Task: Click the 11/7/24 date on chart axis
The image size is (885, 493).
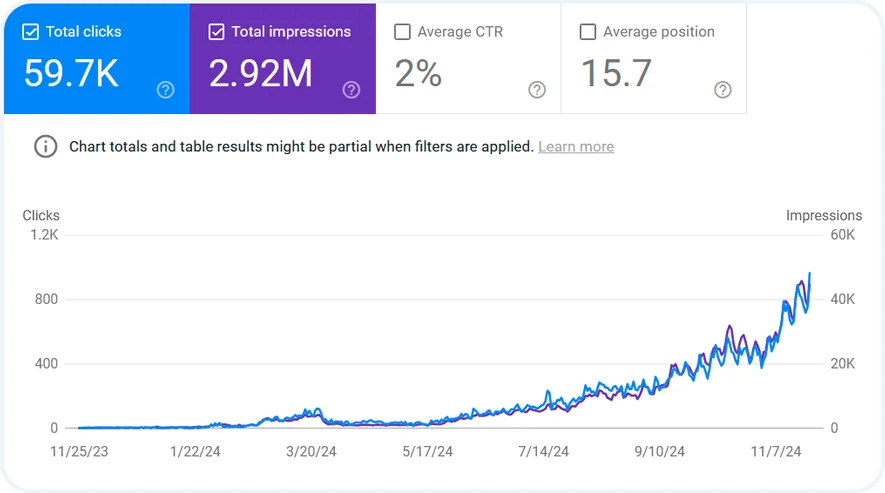Action: (x=776, y=452)
